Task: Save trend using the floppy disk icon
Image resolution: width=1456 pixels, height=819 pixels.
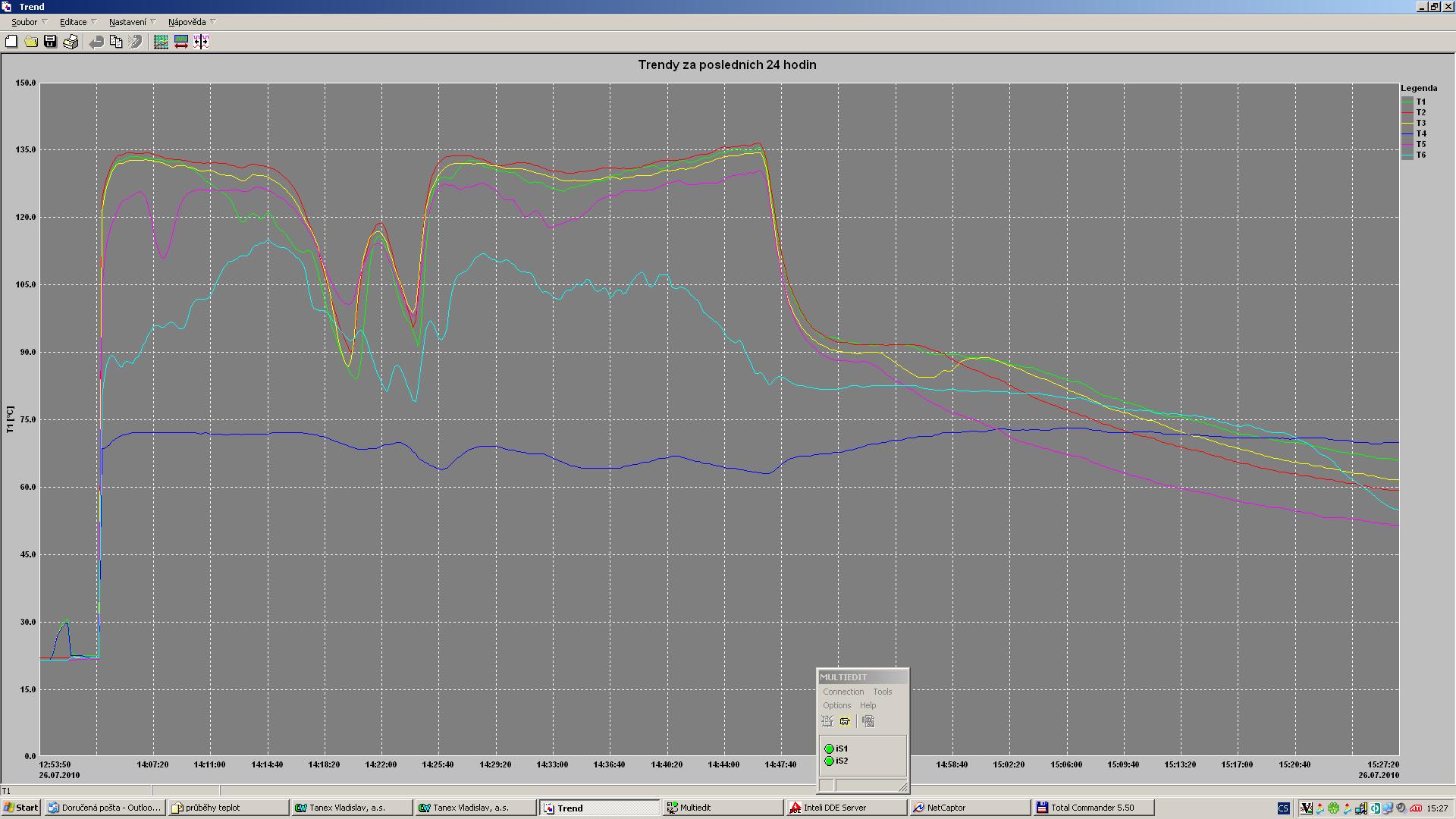Action: pos(50,42)
